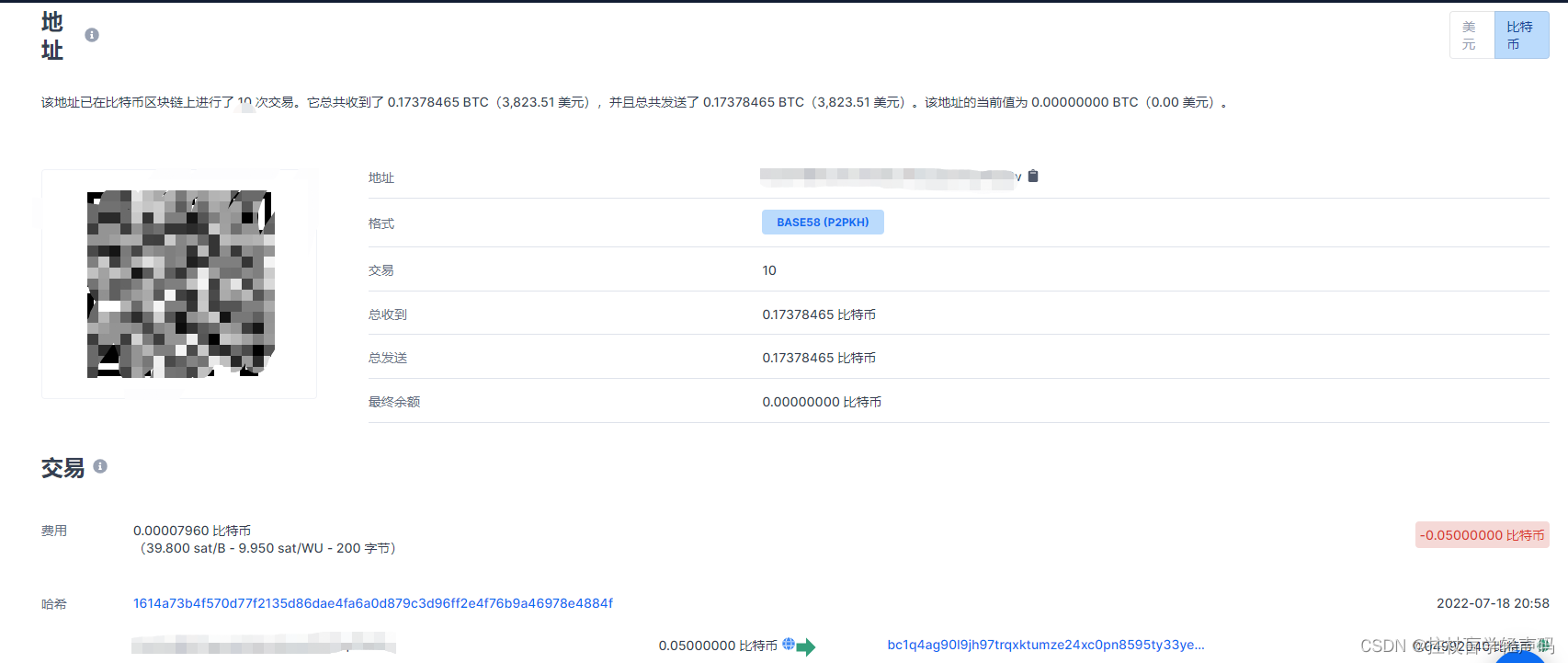Select transaction count value 10
This screenshot has height=663, width=1568.
click(769, 270)
